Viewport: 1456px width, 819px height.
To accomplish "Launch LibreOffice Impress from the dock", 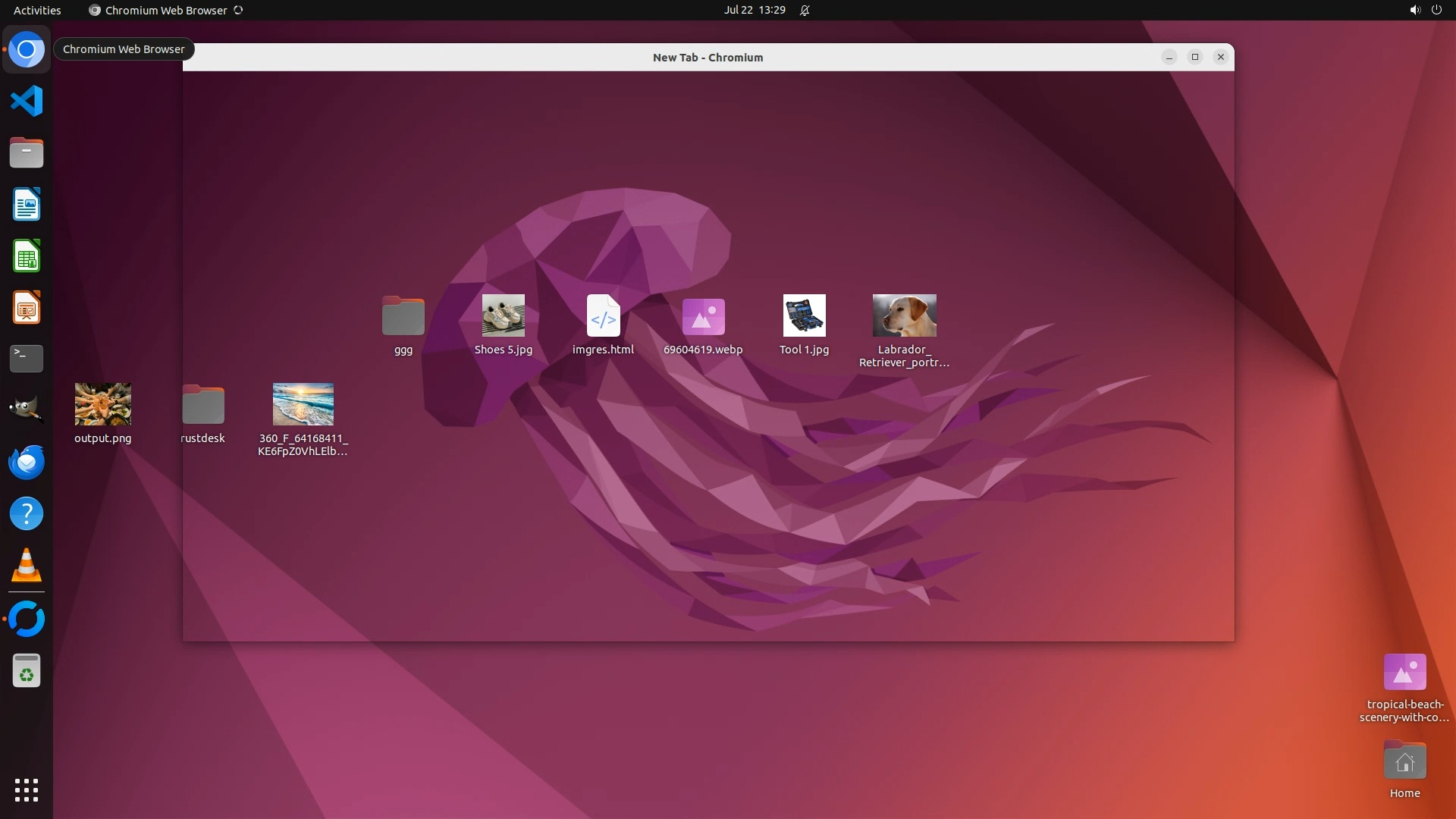I will pos(27,308).
